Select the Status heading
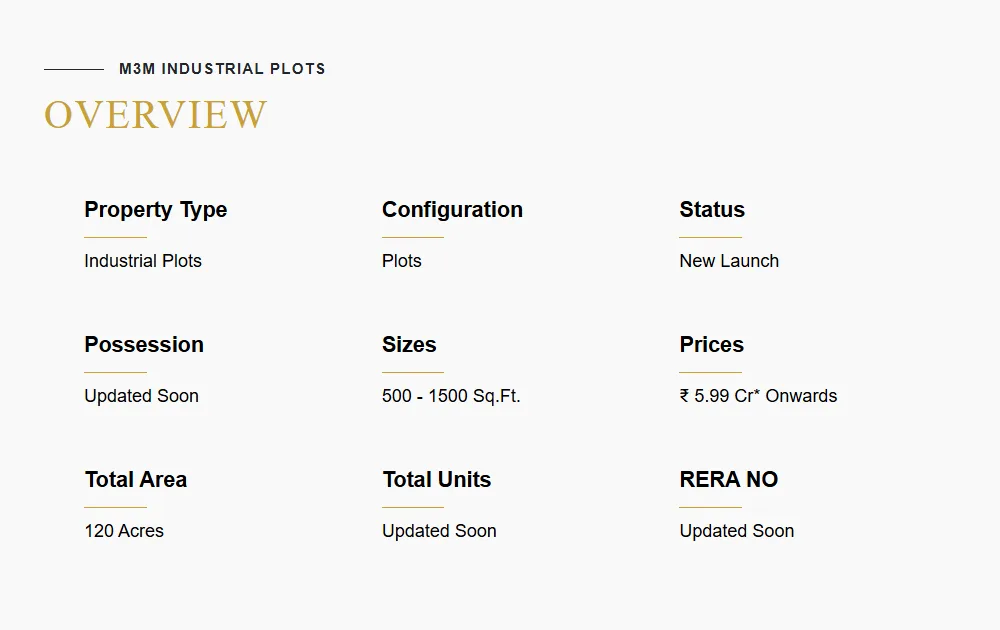This screenshot has width=1000, height=630. pyautogui.click(x=712, y=210)
